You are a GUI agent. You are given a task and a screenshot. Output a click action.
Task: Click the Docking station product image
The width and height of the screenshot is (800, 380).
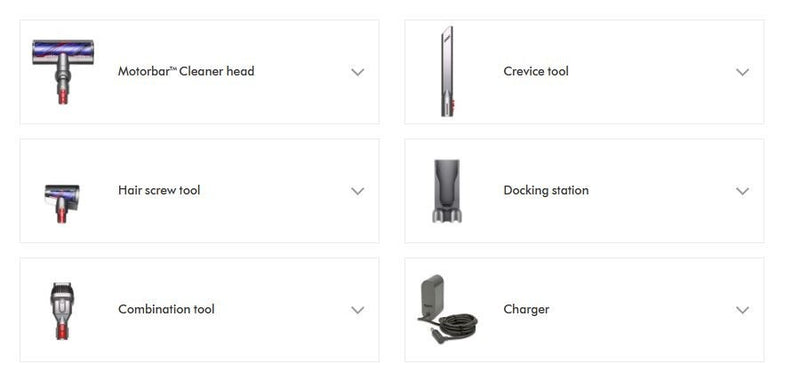pyautogui.click(x=446, y=191)
